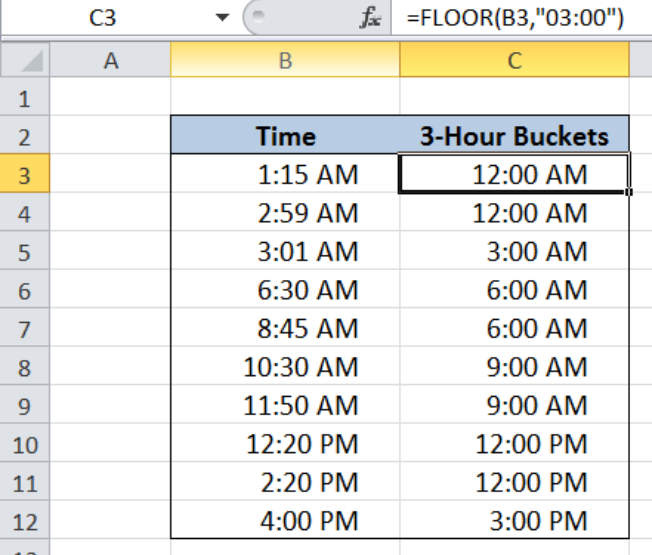652x555 pixels.
Task: Click the 3-Hour Buckets header cell
Action: point(514,137)
